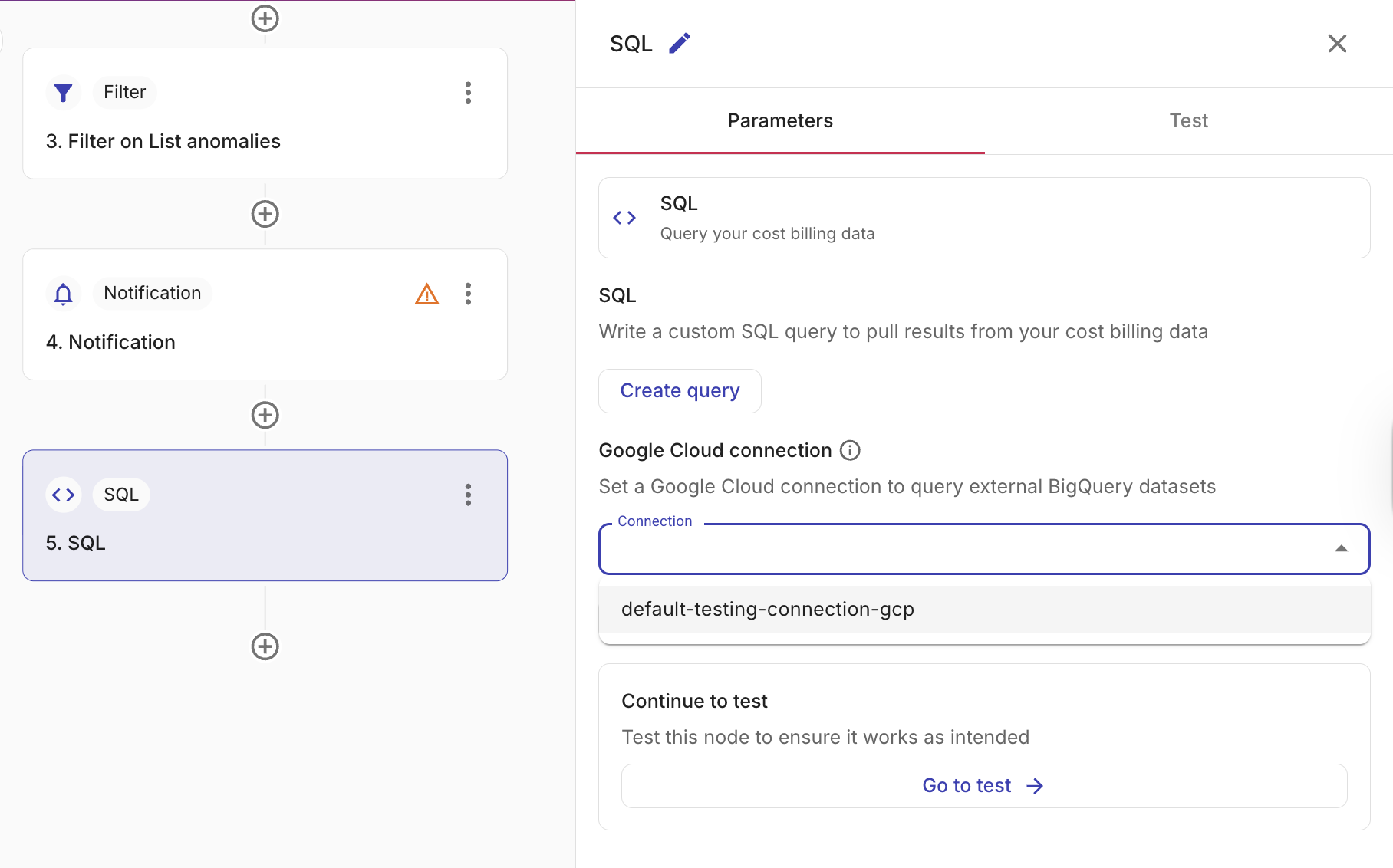Open the three-dot menu on the Filter node
The image size is (1393, 868).
[468, 93]
